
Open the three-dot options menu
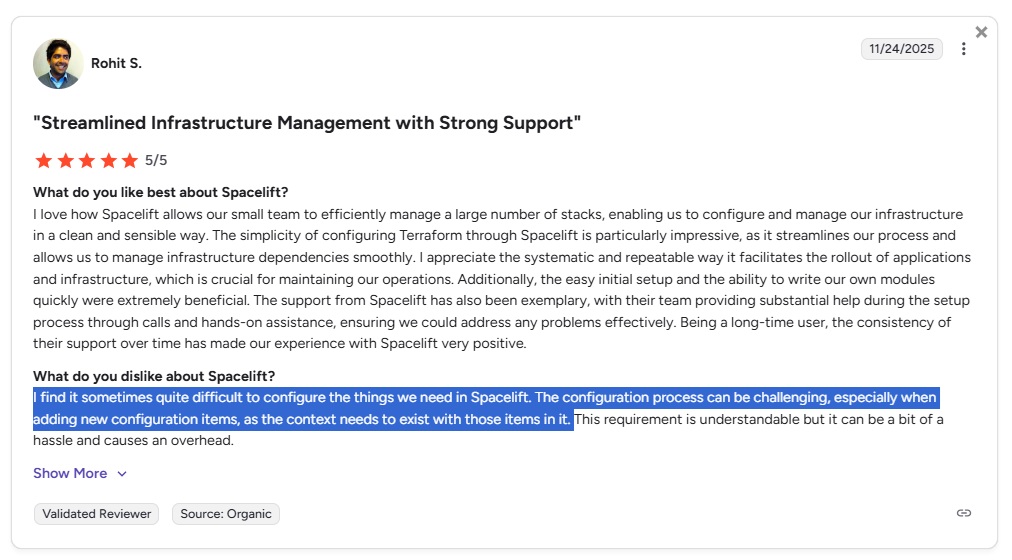click(x=963, y=49)
